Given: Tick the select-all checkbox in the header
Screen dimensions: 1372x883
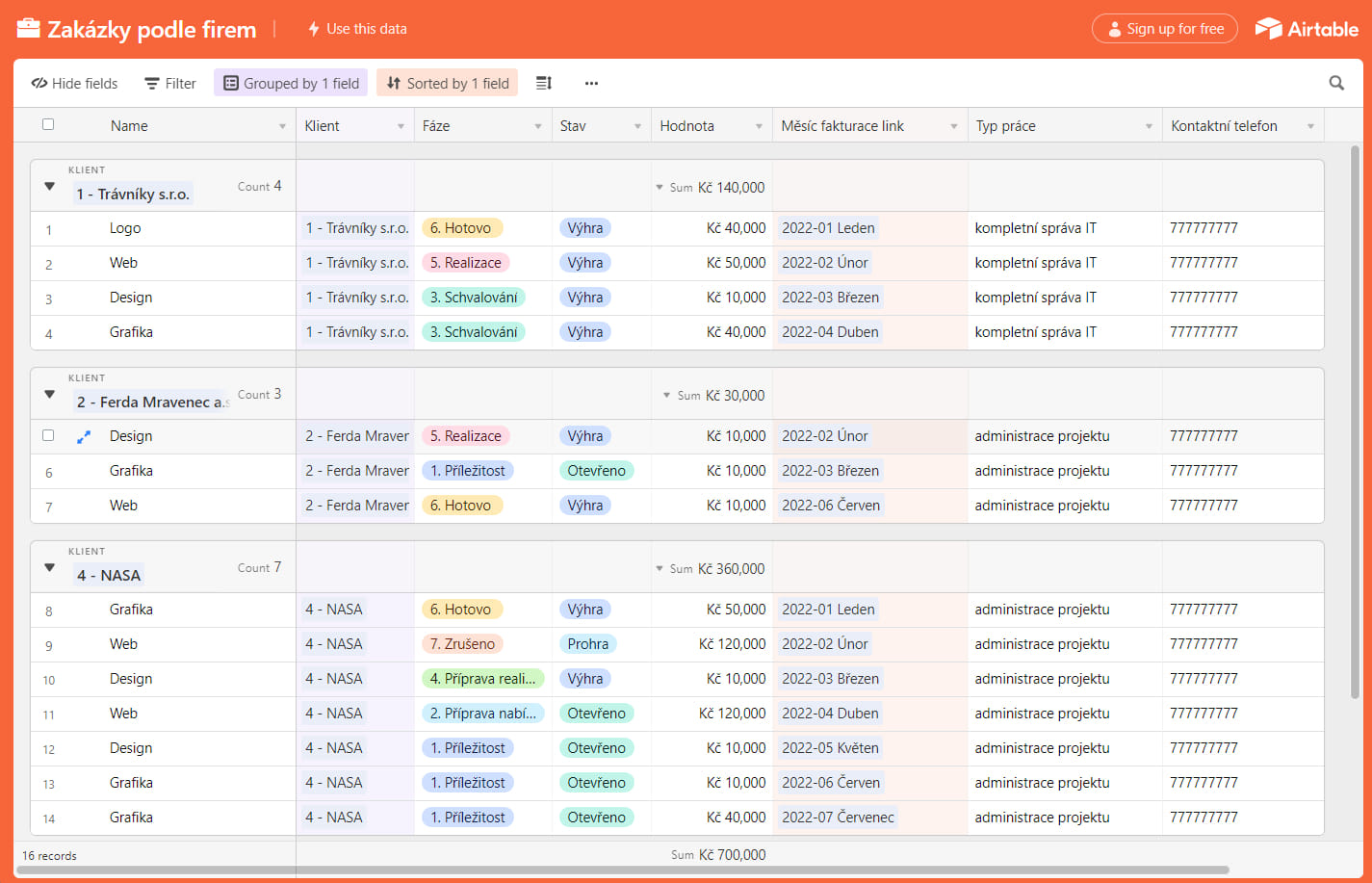Looking at the screenshot, I should (48, 124).
